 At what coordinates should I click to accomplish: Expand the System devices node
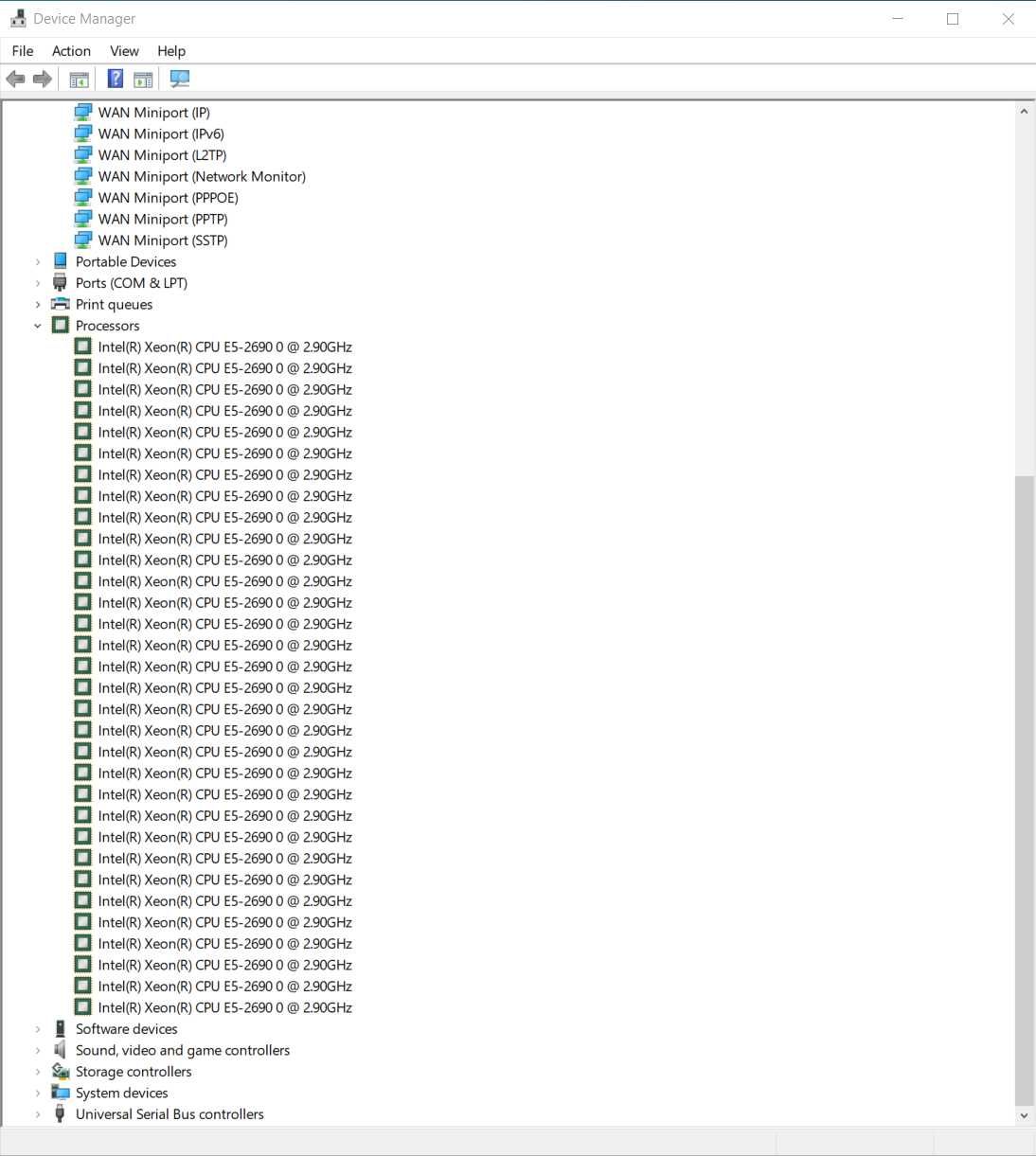[x=38, y=1093]
